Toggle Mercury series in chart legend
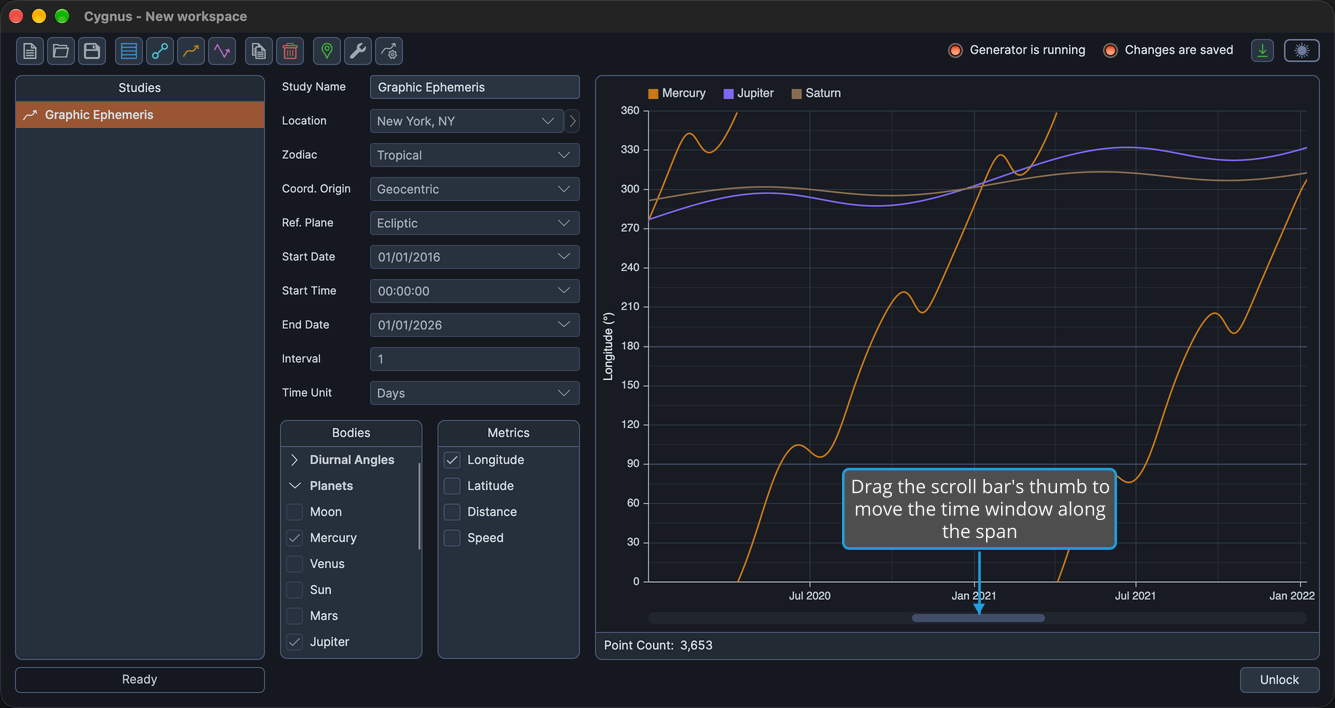 coord(677,93)
